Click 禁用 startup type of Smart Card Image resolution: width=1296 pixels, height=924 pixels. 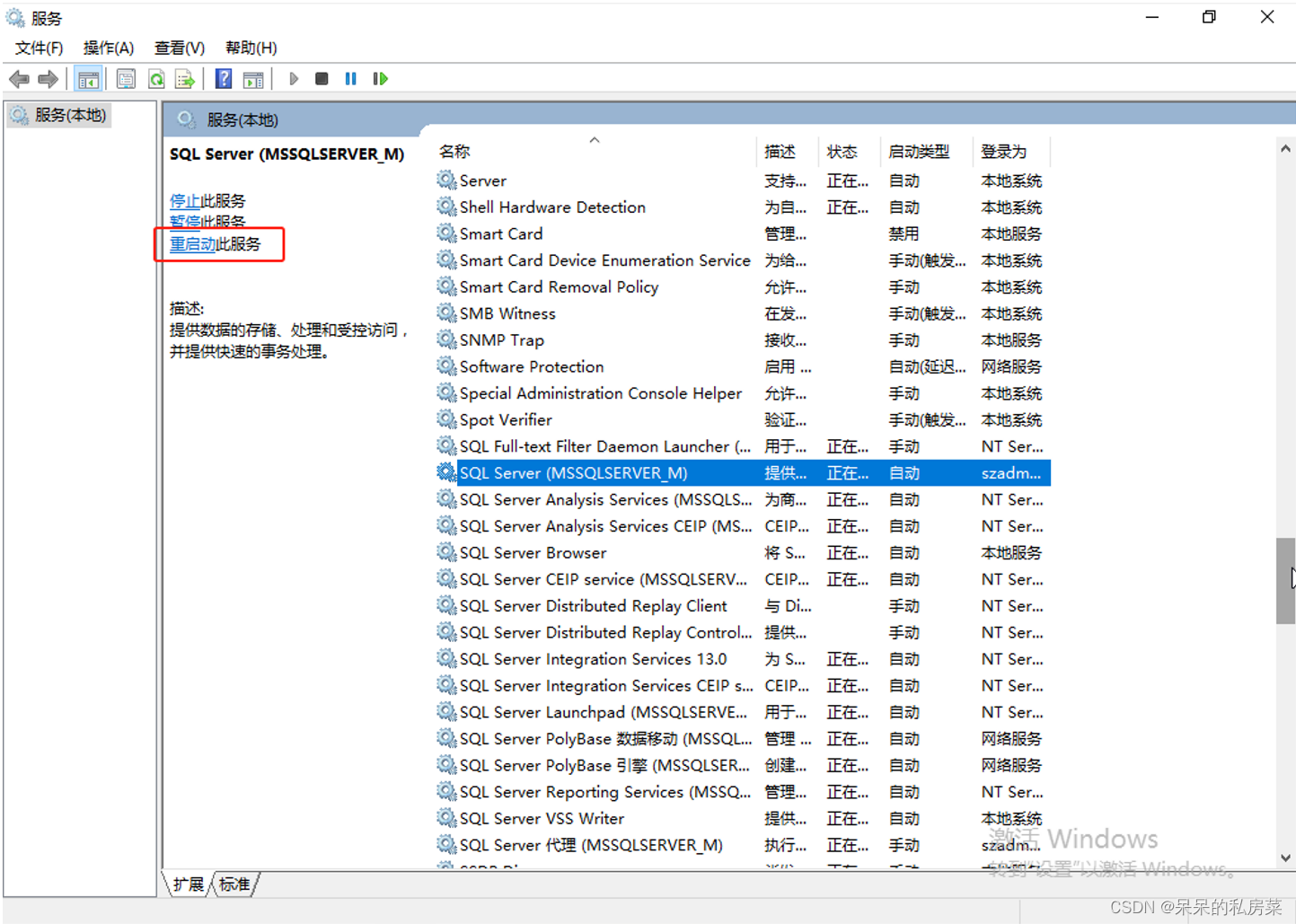[904, 233]
